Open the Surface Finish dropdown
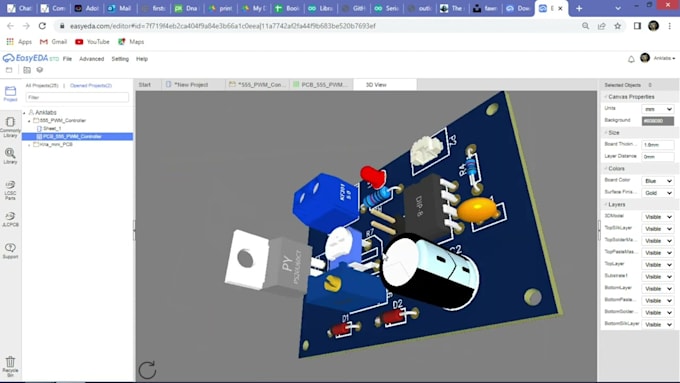This screenshot has height=383, width=680. coord(658,193)
